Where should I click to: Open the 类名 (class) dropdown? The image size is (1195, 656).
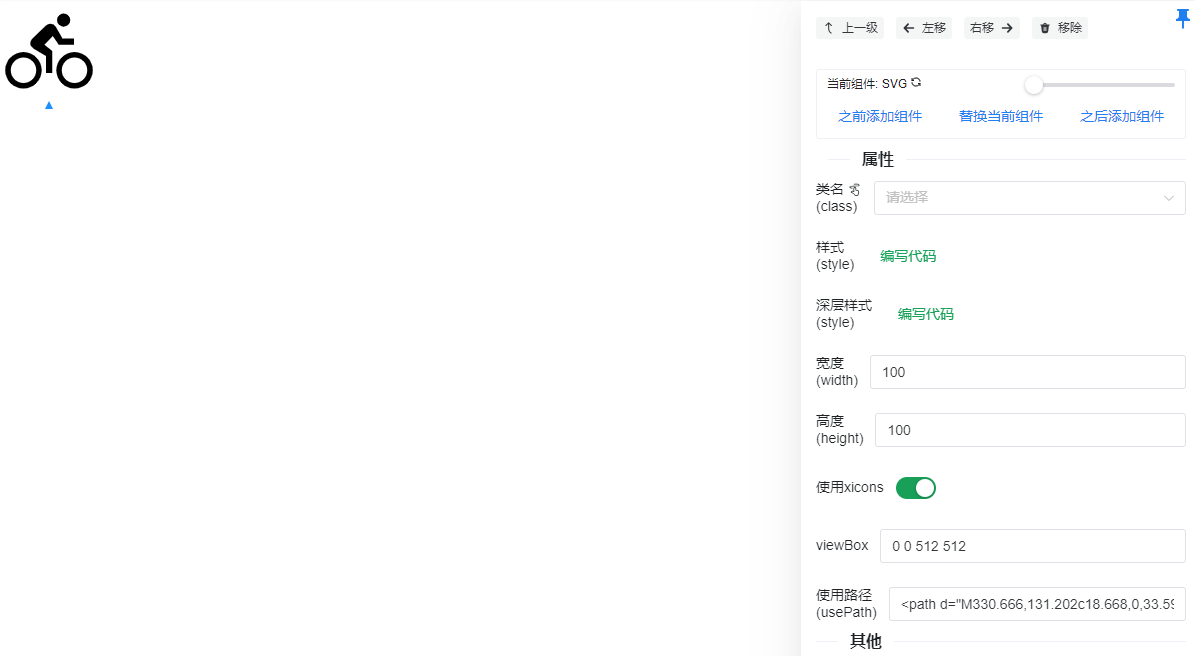point(1018,198)
